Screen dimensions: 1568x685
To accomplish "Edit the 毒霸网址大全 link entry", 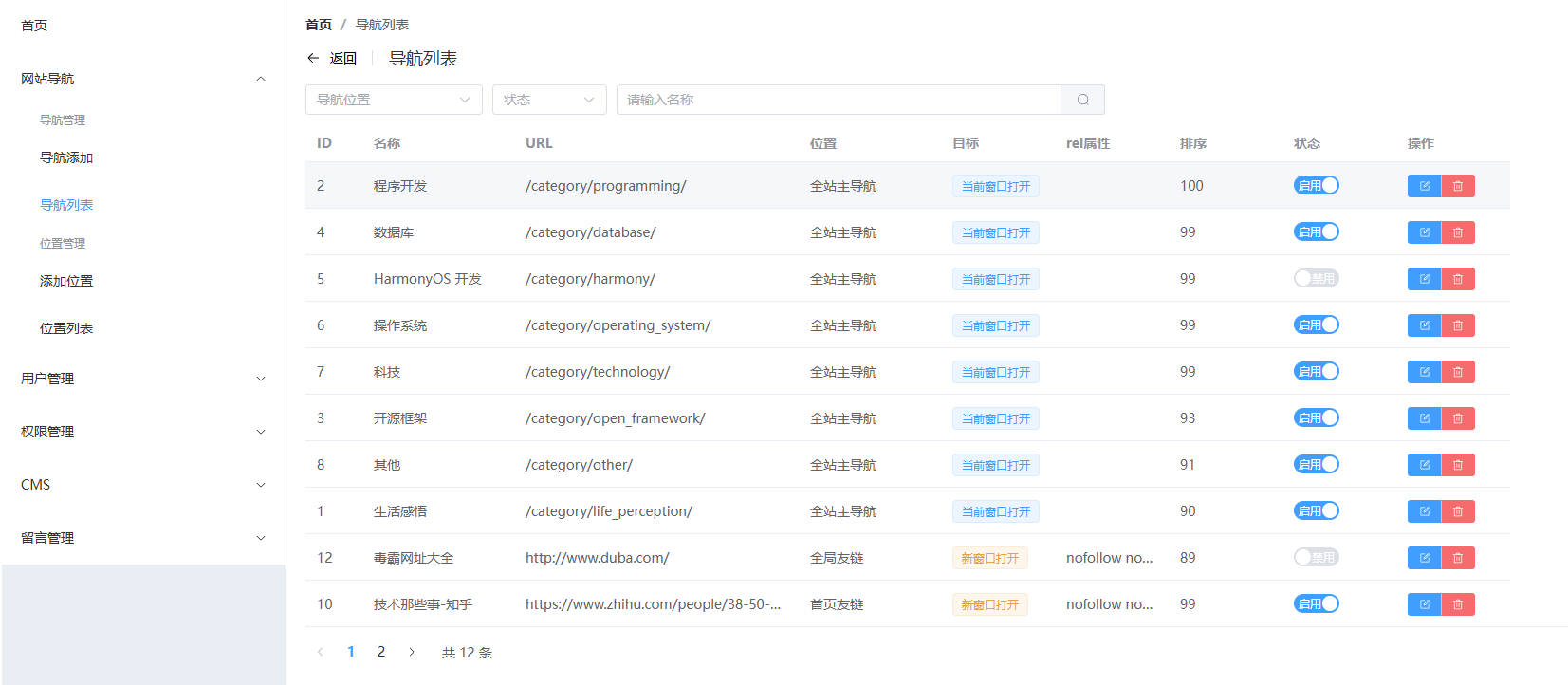I will tap(1424, 558).
